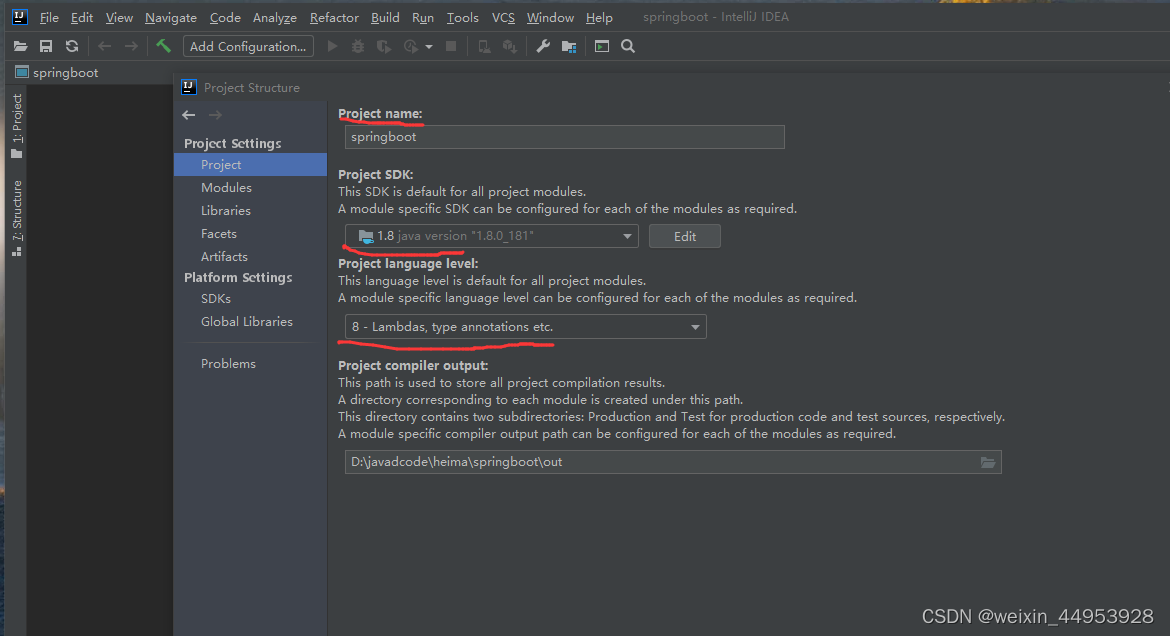Click Add Configuration button

click(x=248, y=46)
